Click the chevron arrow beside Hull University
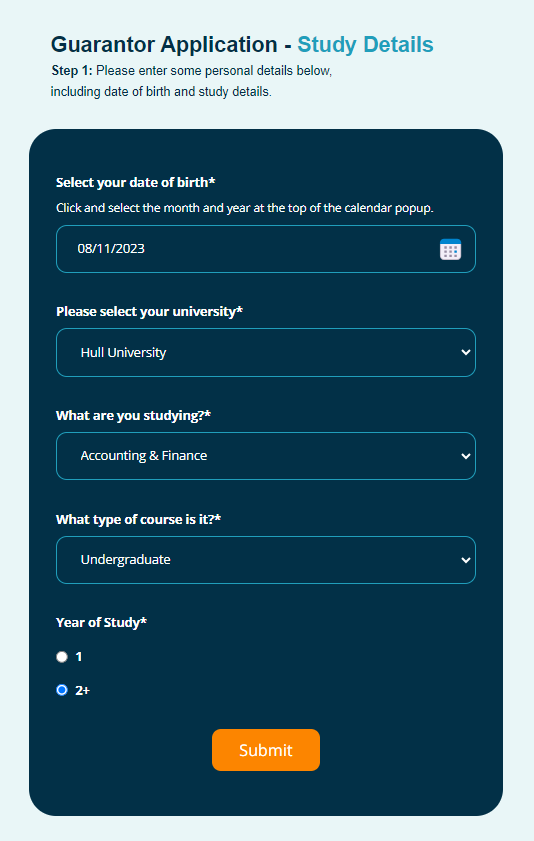Image resolution: width=534 pixels, height=841 pixels. point(465,352)
